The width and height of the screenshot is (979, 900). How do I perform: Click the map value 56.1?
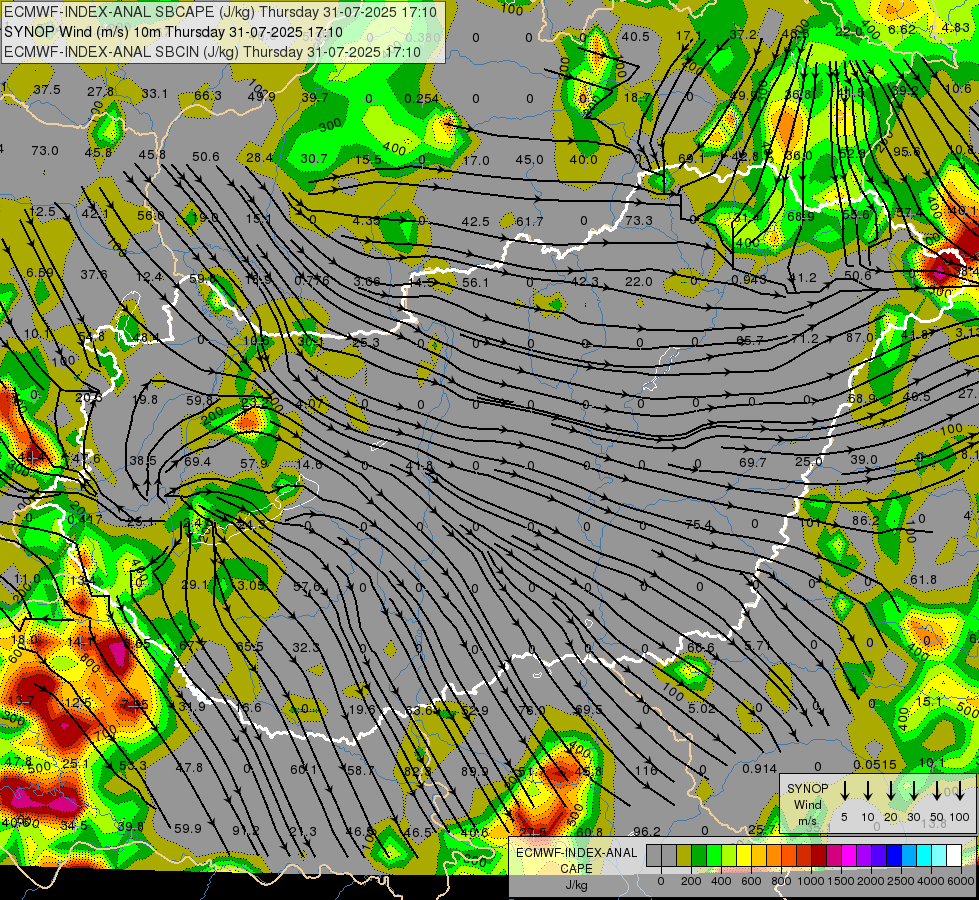(476, 282)
